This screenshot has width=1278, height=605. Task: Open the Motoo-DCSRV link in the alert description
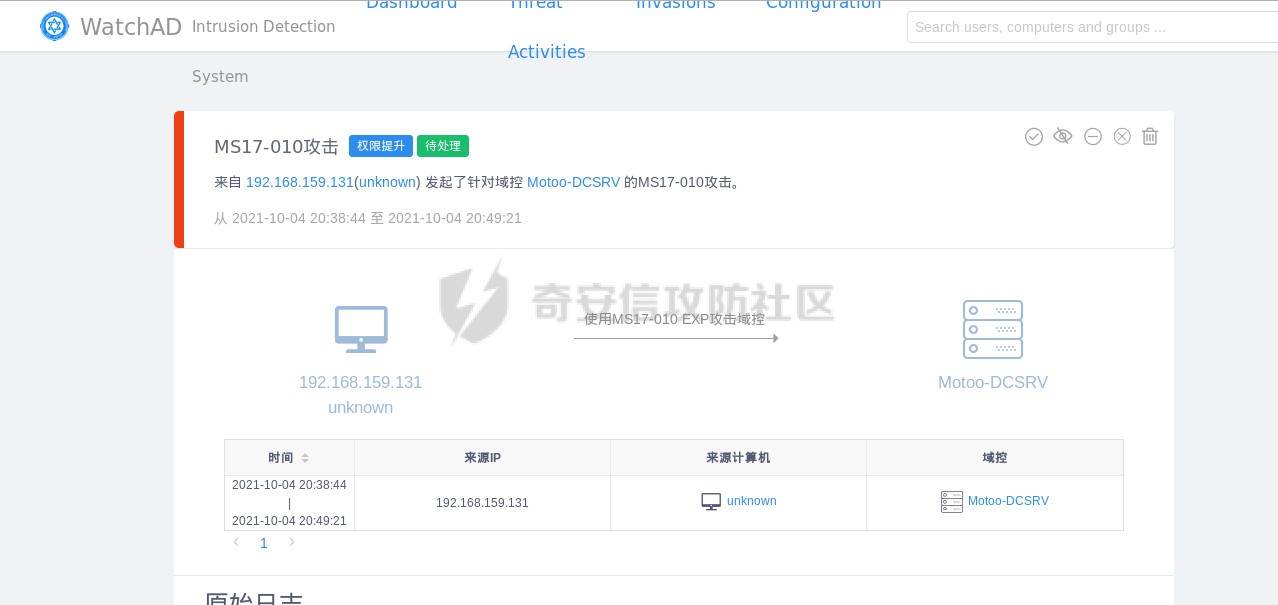click(573, 182)
